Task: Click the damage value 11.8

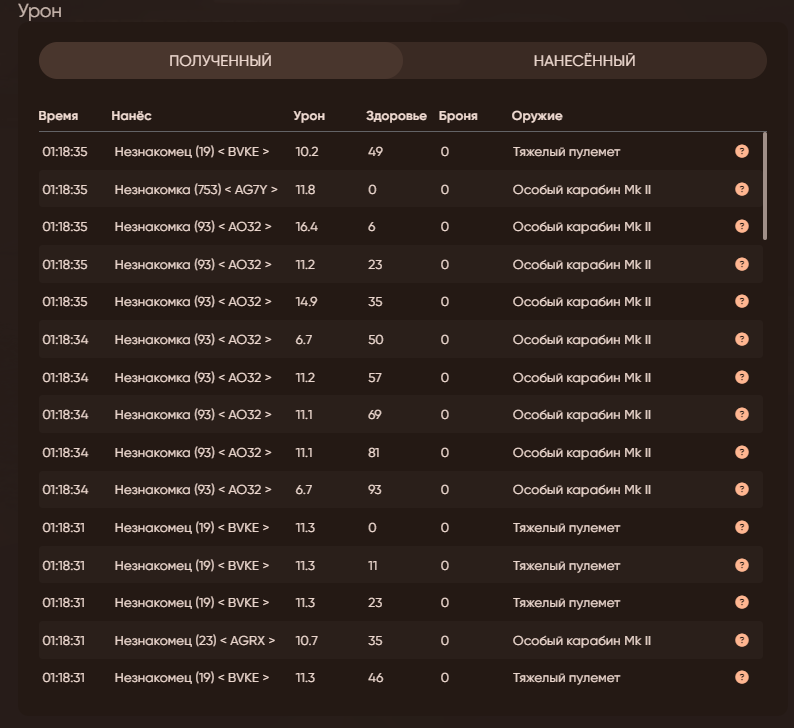Action: (x=305, y=190)
